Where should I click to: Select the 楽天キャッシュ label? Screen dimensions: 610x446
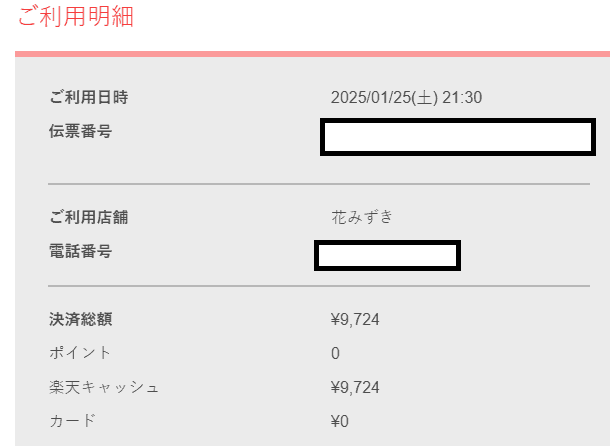[x=104, y=387]
